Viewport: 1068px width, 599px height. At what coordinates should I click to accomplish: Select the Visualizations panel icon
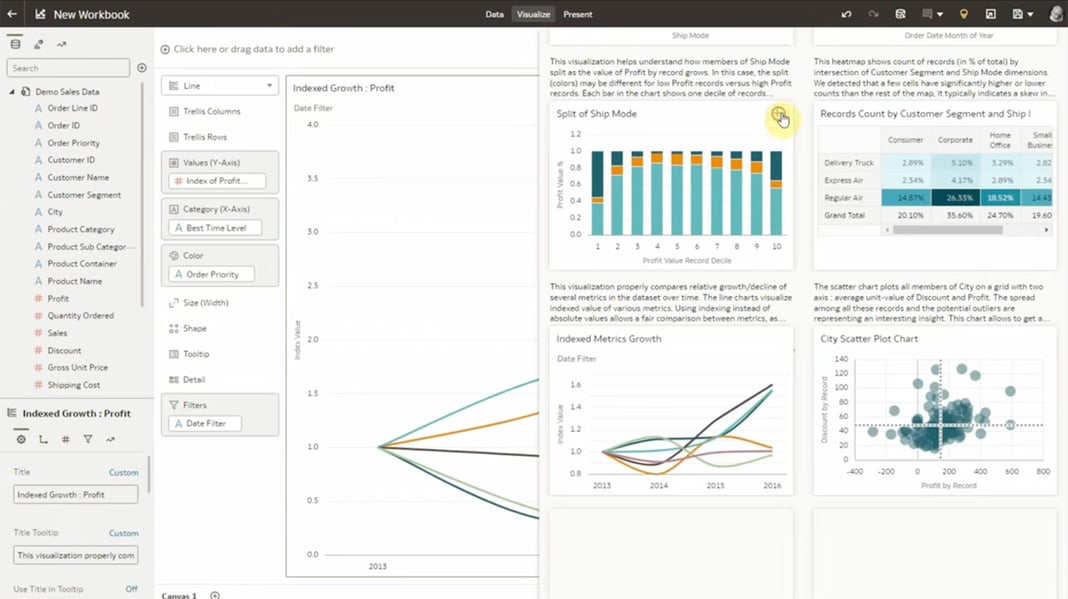[37, 43]
